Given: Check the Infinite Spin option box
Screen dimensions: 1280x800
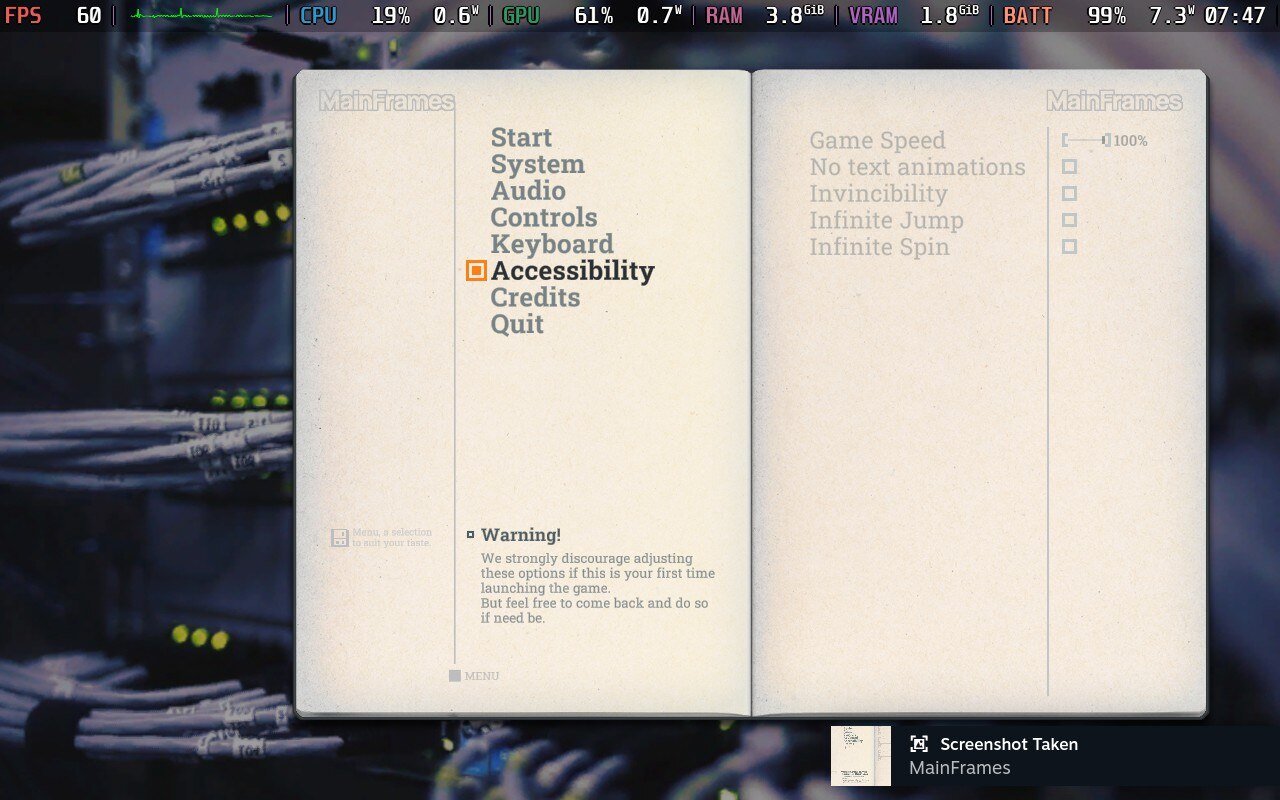Looking at the screenshot, I should point(1069,247).
